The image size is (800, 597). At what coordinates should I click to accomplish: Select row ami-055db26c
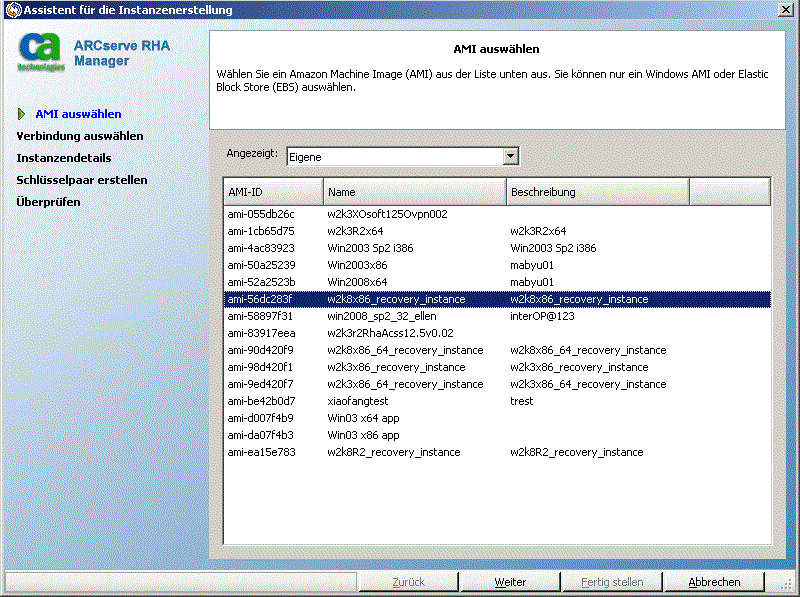point(497,214)
